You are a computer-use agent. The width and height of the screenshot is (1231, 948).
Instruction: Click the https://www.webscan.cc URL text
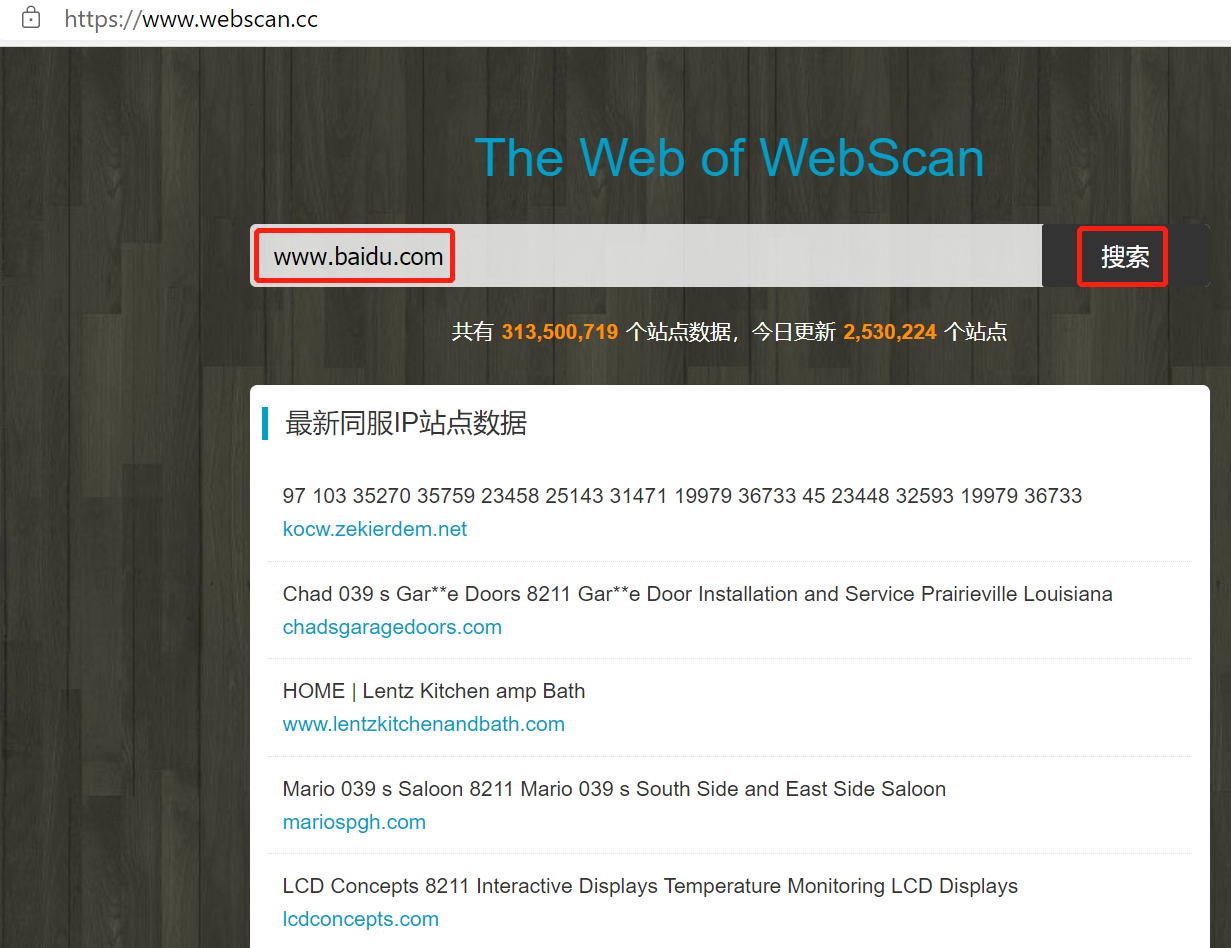pos(191,18)
